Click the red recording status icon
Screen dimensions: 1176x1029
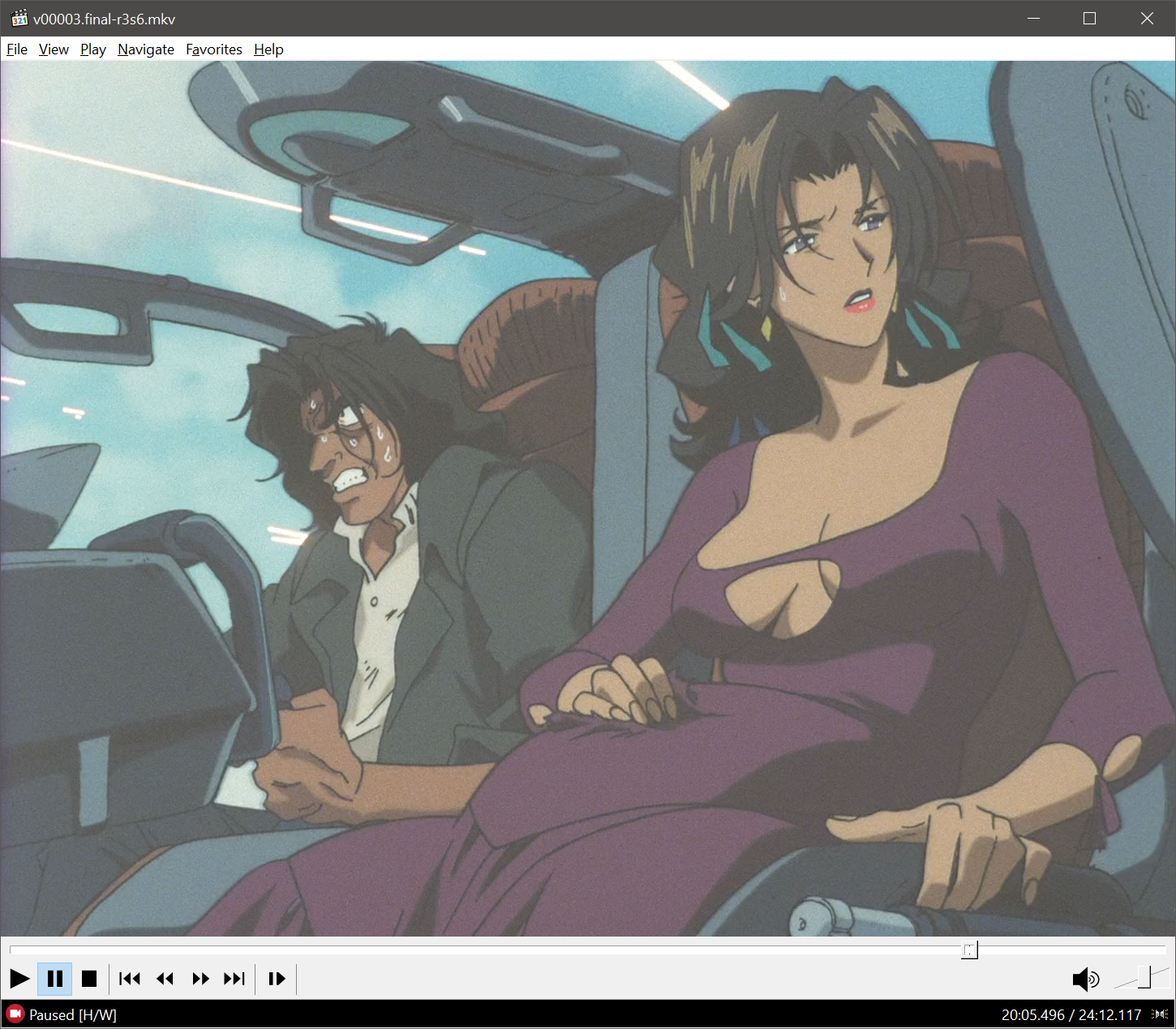tap(15, 1014)
